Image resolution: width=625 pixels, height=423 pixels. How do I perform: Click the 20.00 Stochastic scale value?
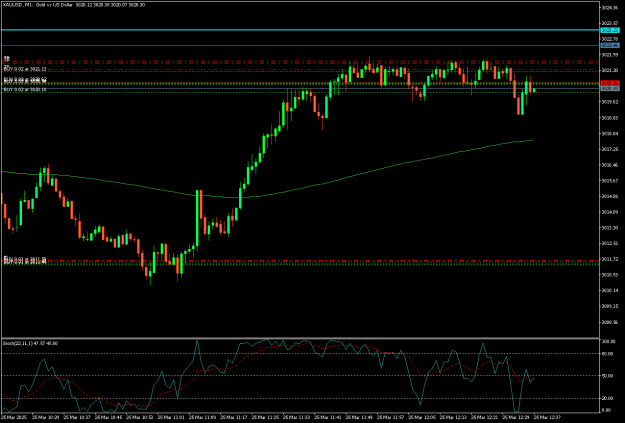(608, 398)
